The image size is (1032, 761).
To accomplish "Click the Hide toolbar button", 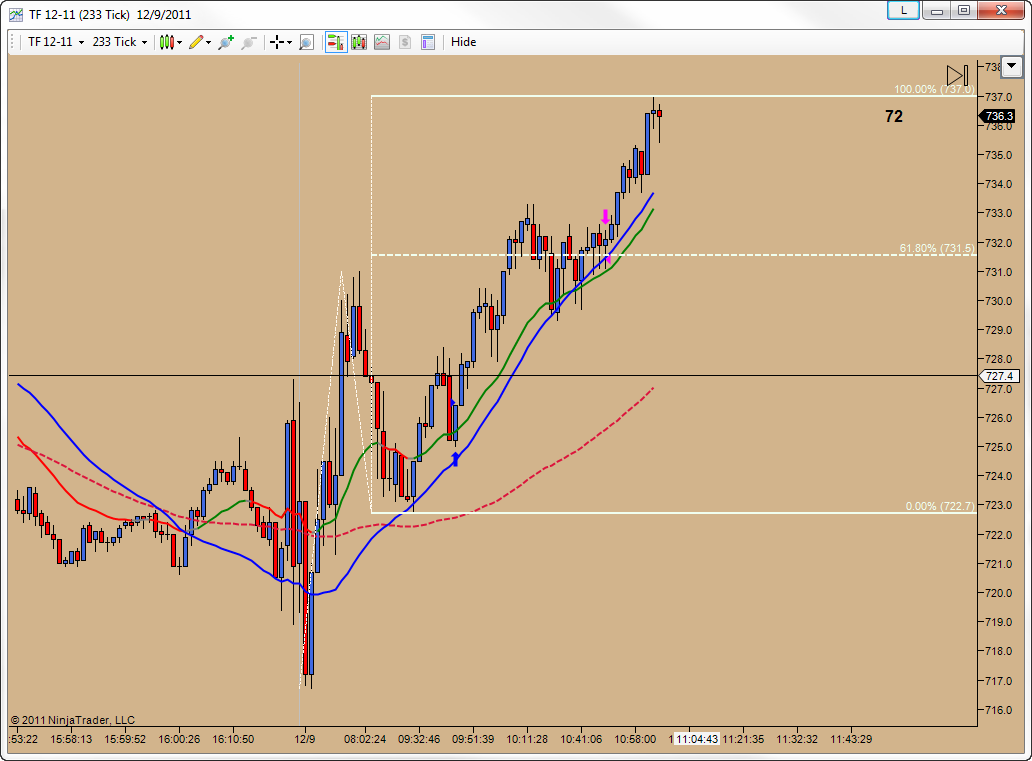I will [x=463, y=42].
